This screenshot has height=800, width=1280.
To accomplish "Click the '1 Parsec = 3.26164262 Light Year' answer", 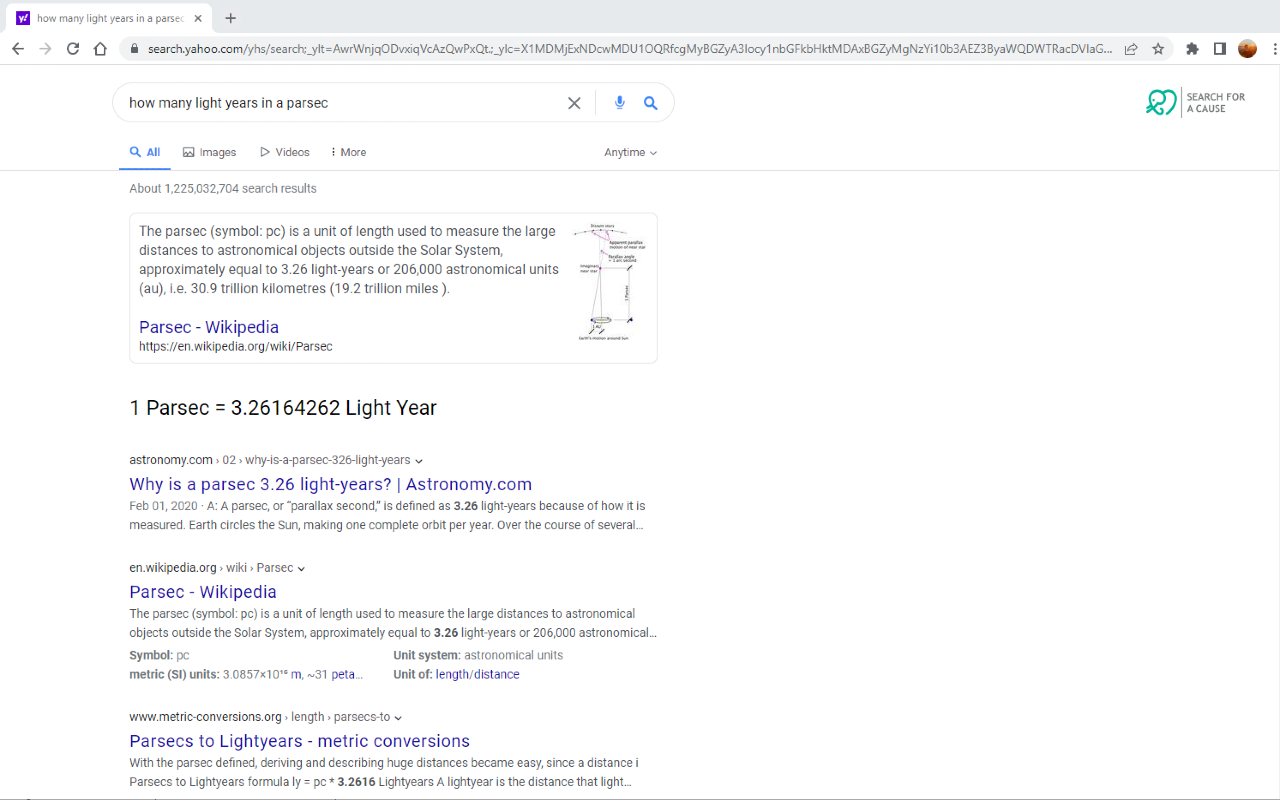I will click(x=283, y=408).
